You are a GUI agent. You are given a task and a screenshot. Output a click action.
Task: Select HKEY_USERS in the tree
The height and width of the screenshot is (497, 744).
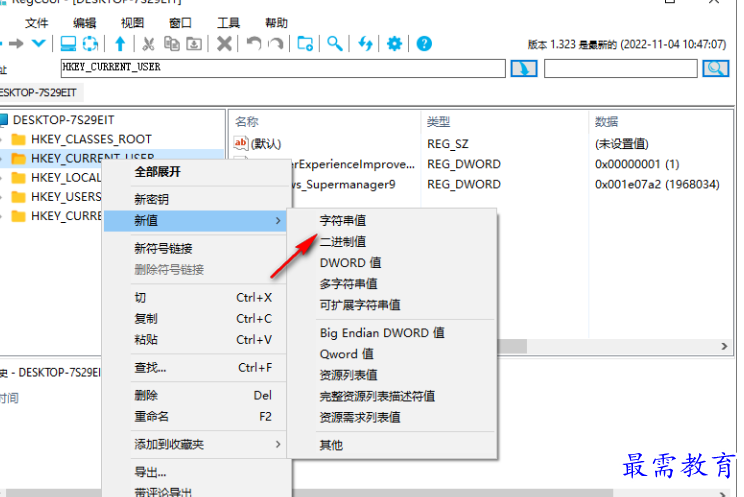pos(66,197)
